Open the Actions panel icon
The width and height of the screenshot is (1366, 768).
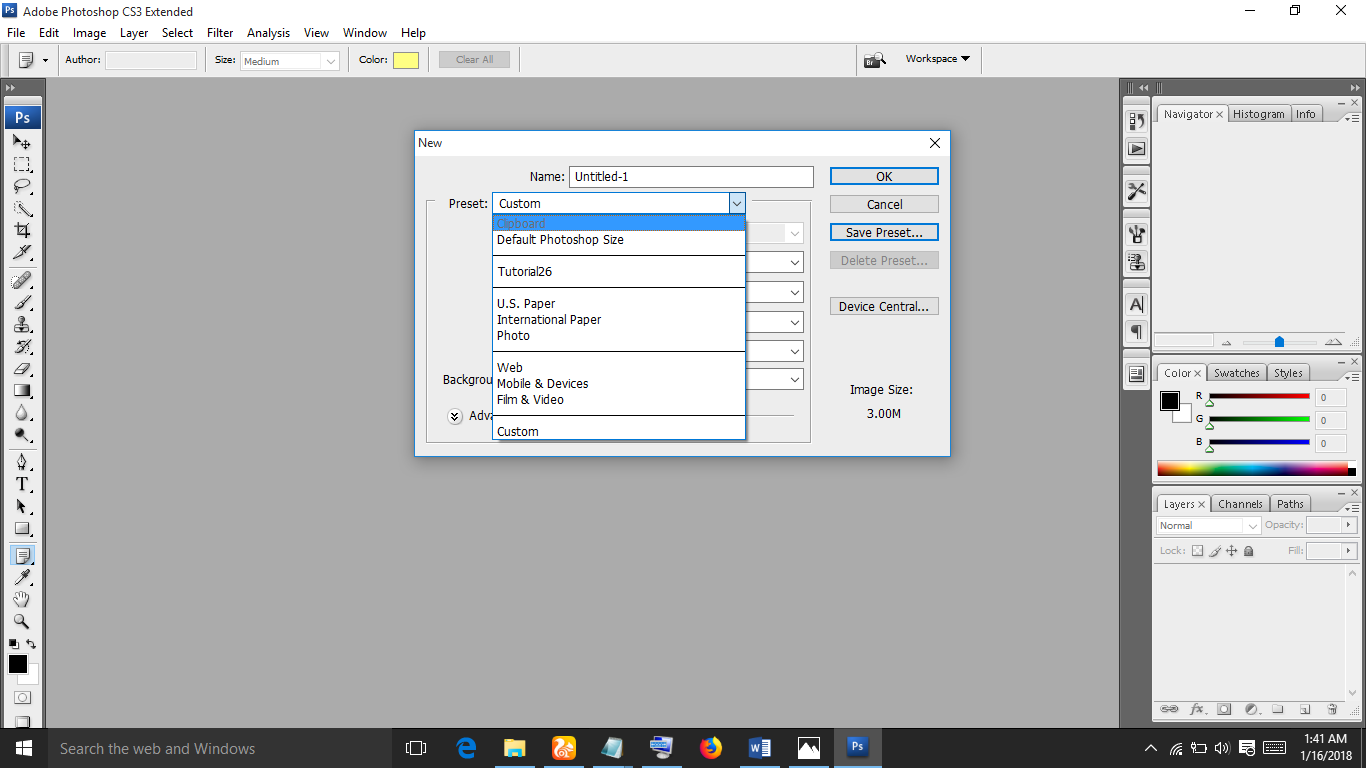[1136, 148]
